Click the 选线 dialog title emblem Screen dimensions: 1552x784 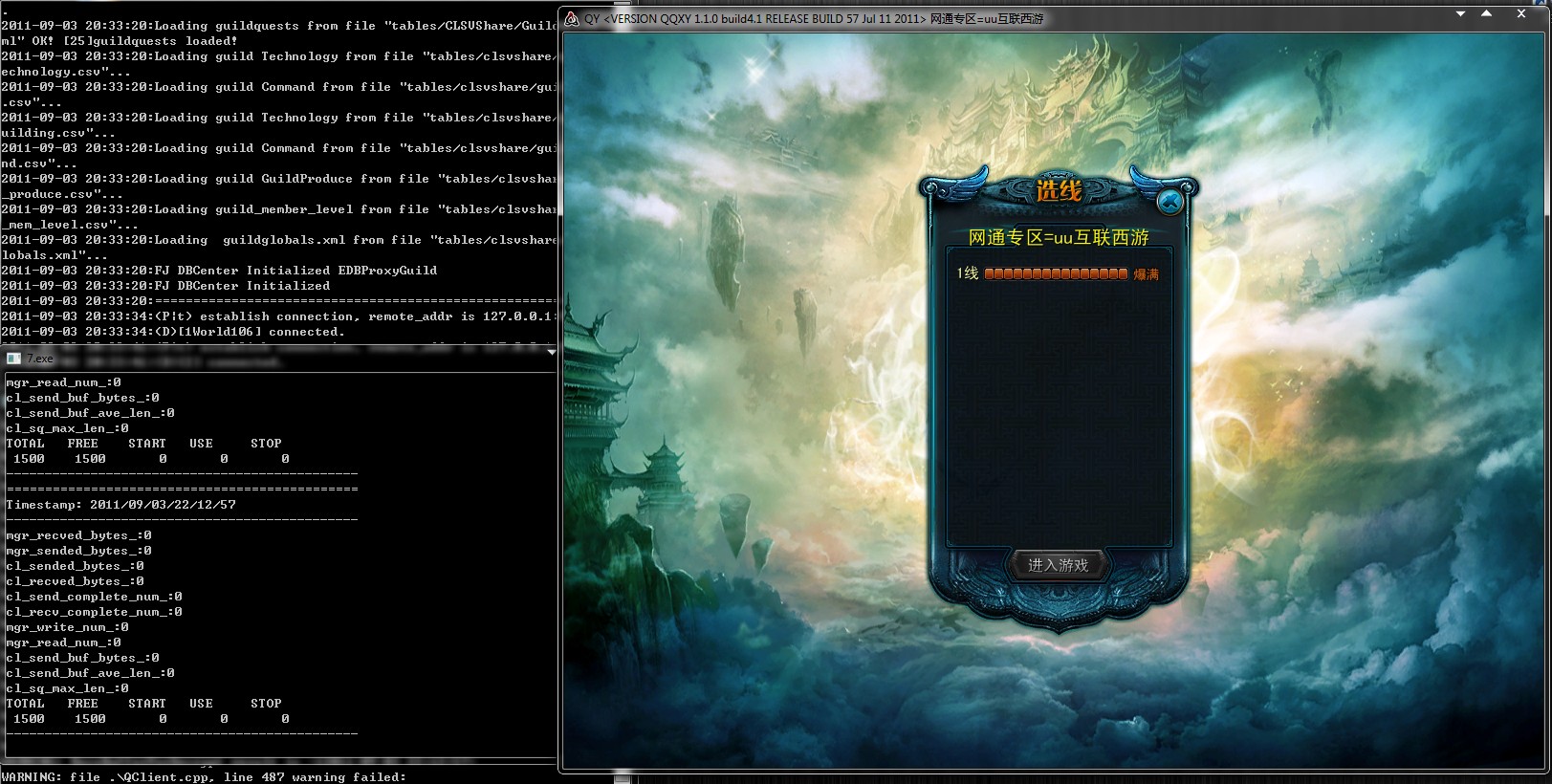1059,191
